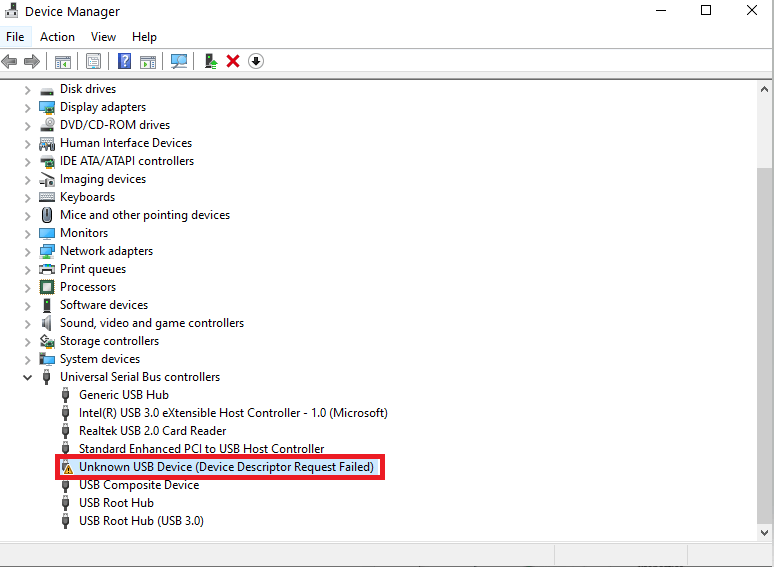Expand the Disk drives category

tap(27, 89)
